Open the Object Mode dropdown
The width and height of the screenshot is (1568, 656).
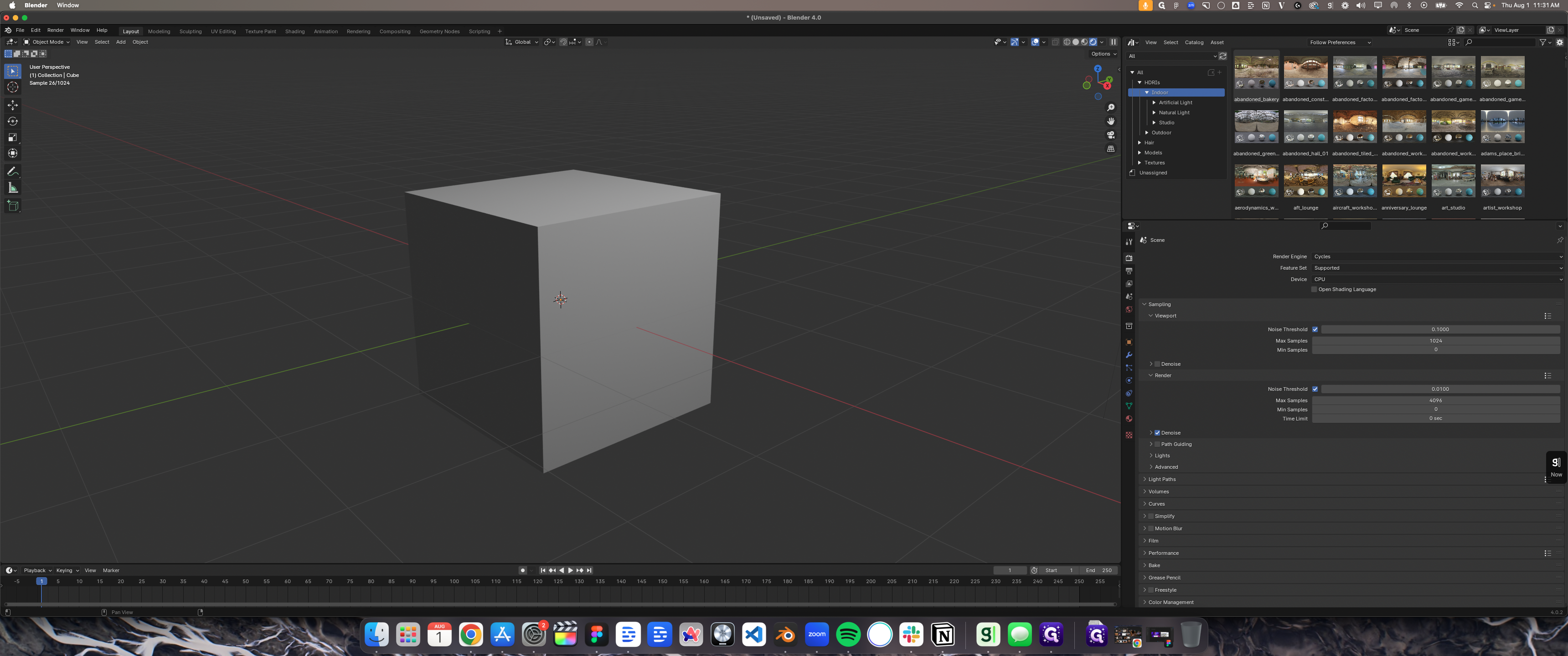(x=47, y=42)
